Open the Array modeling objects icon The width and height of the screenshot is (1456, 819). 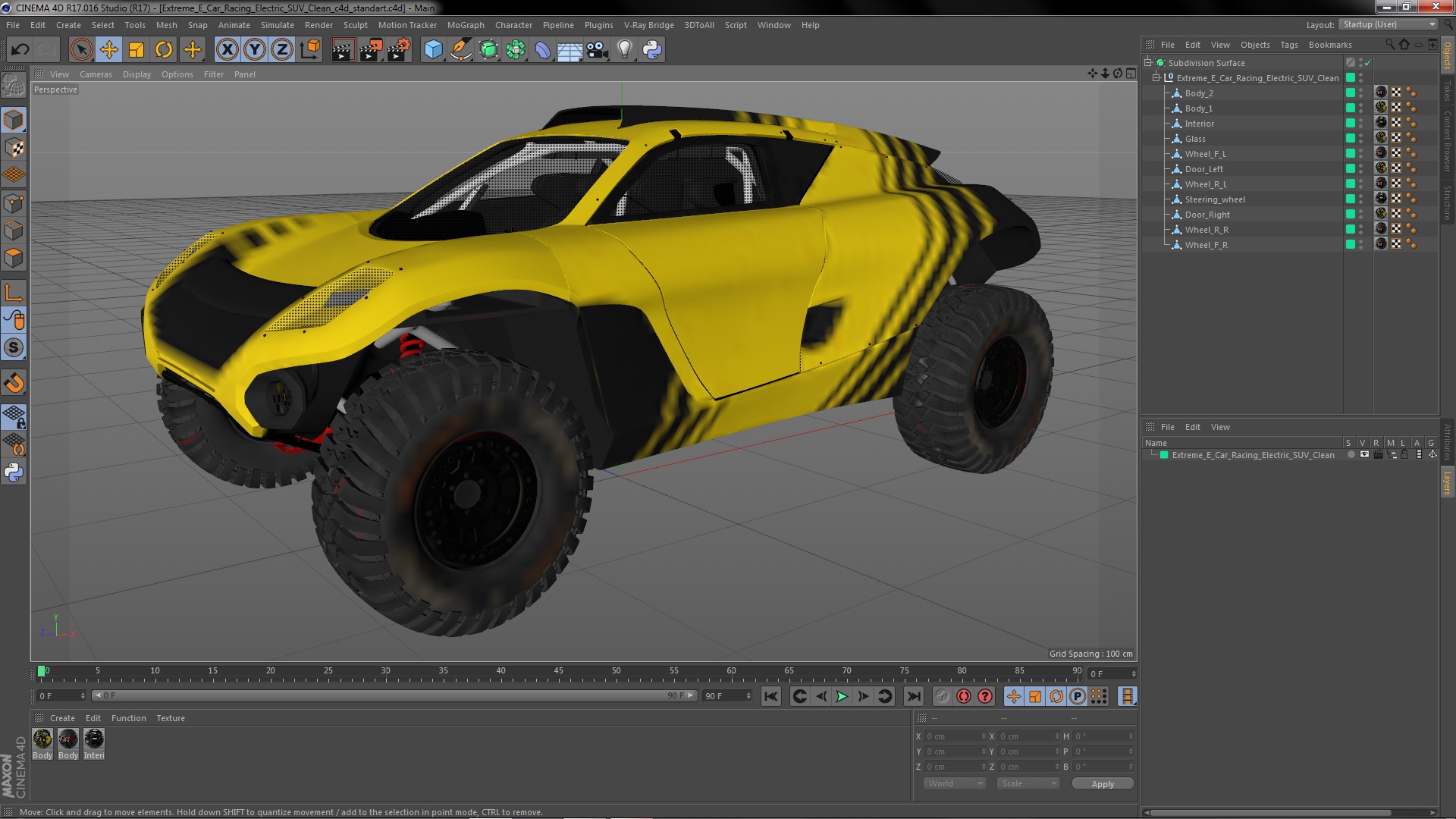(516, 50)
